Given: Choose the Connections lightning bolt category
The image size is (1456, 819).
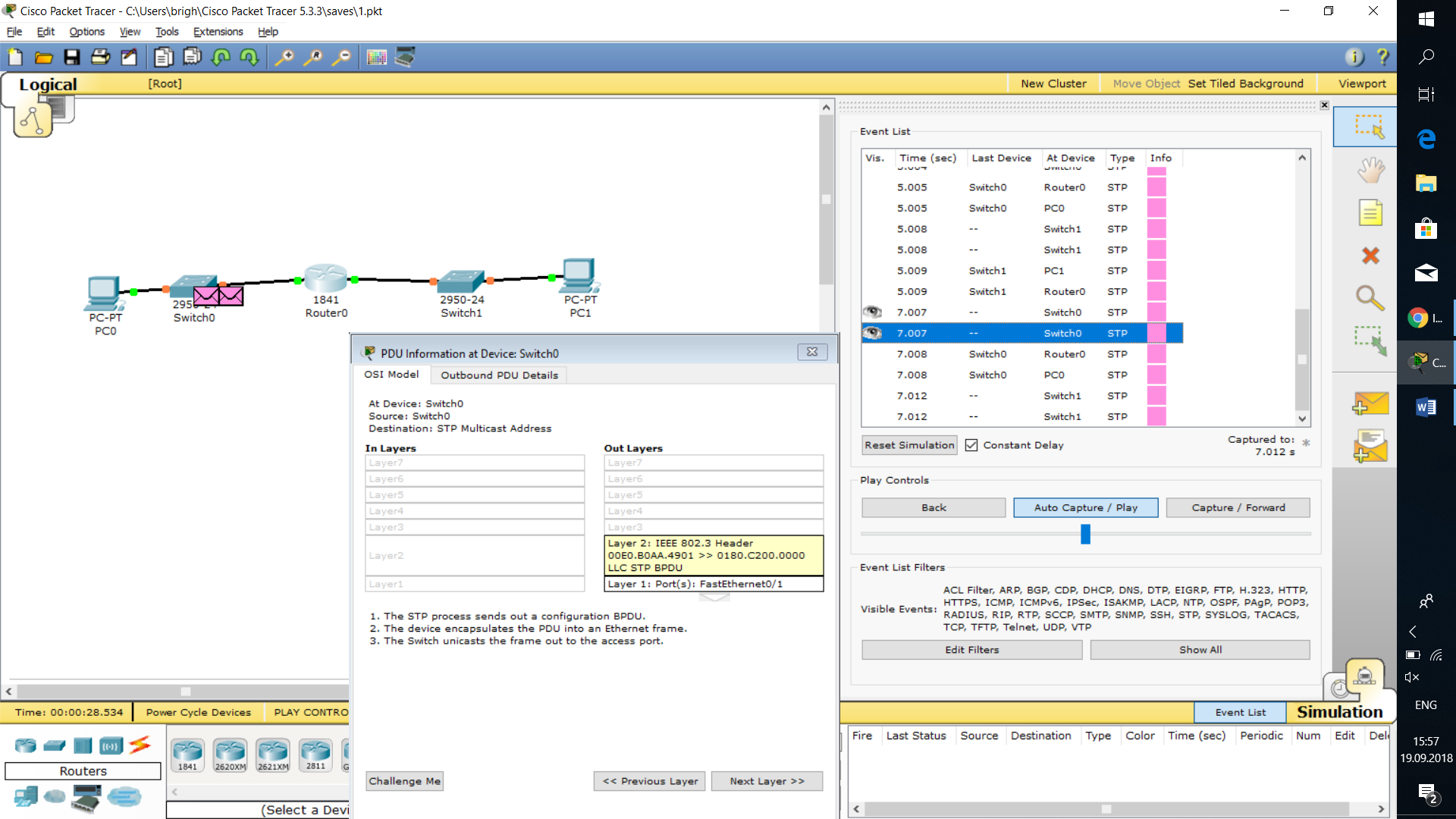Looking at the screenshot, I should [140, 745].
